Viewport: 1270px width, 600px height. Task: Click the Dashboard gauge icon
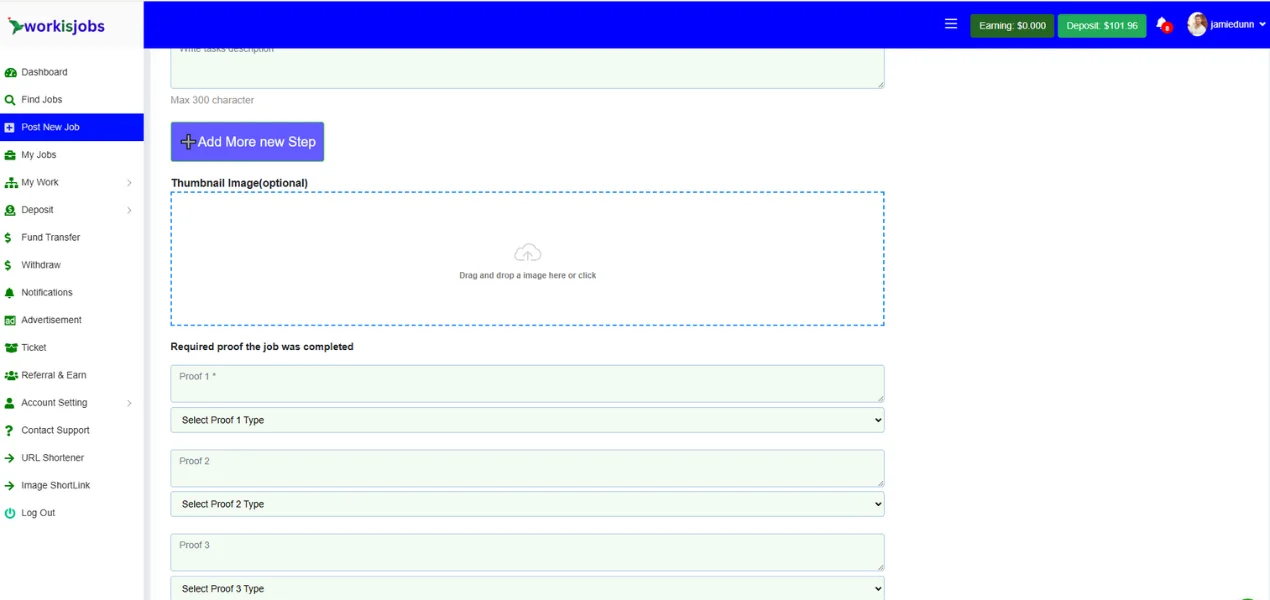(10, 73)
